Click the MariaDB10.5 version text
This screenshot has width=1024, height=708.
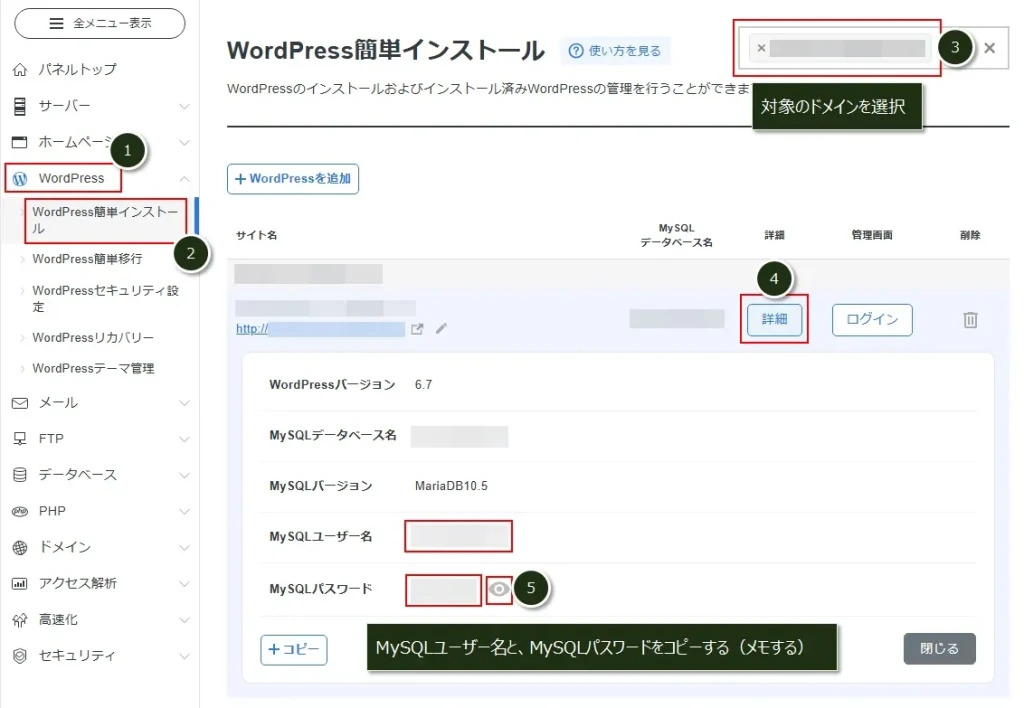(x=451, y=486)
